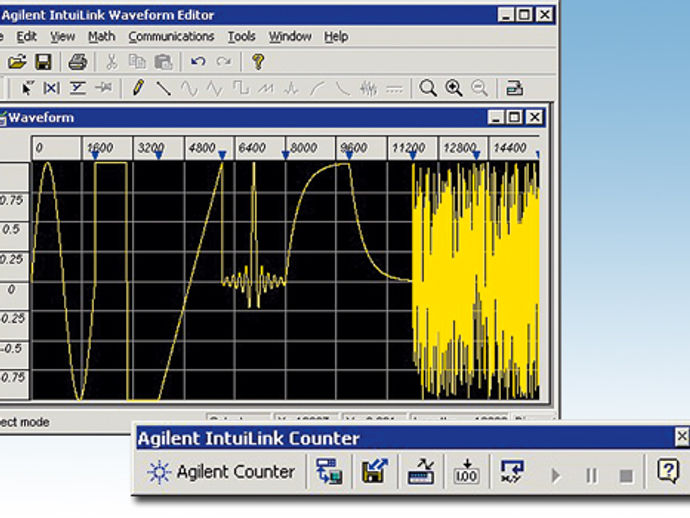690x518 pixels.
Task: Select the segment marker near 12800
Action: [x=476, y=155]
